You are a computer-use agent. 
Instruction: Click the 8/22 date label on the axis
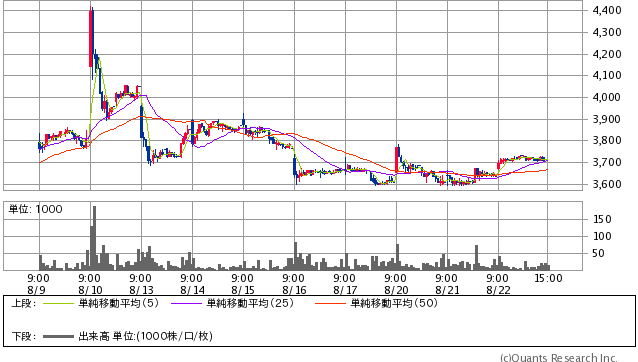pos(498,290)
